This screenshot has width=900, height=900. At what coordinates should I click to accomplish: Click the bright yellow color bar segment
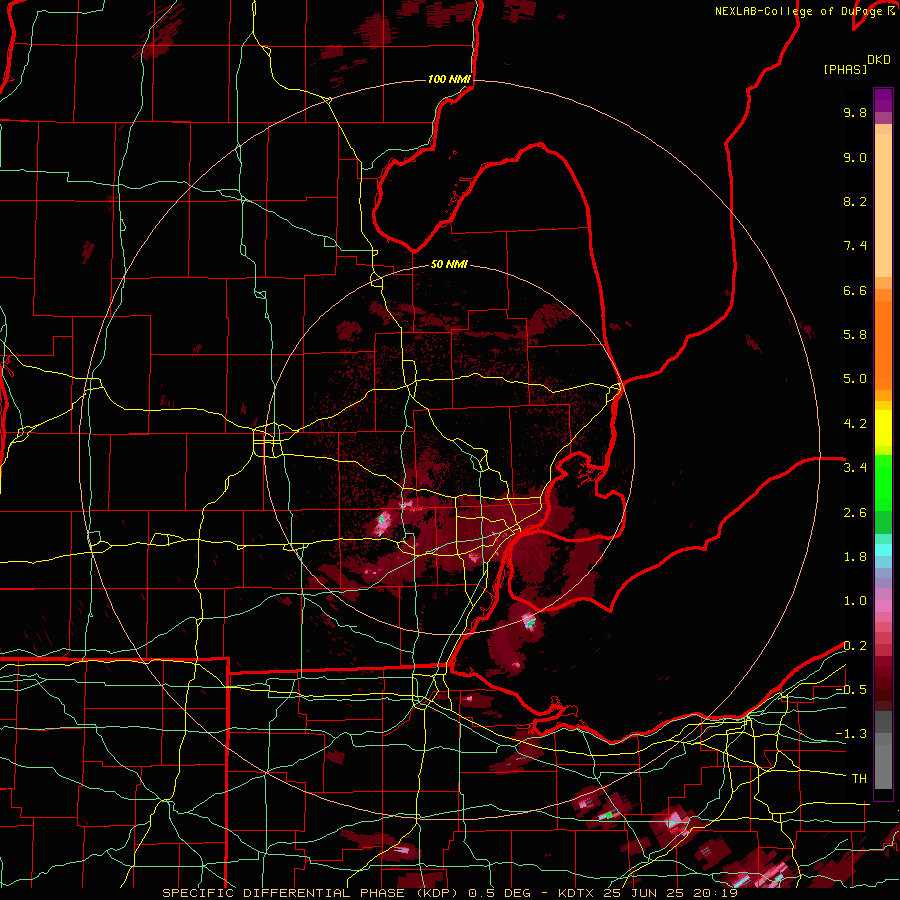(883, 428)
